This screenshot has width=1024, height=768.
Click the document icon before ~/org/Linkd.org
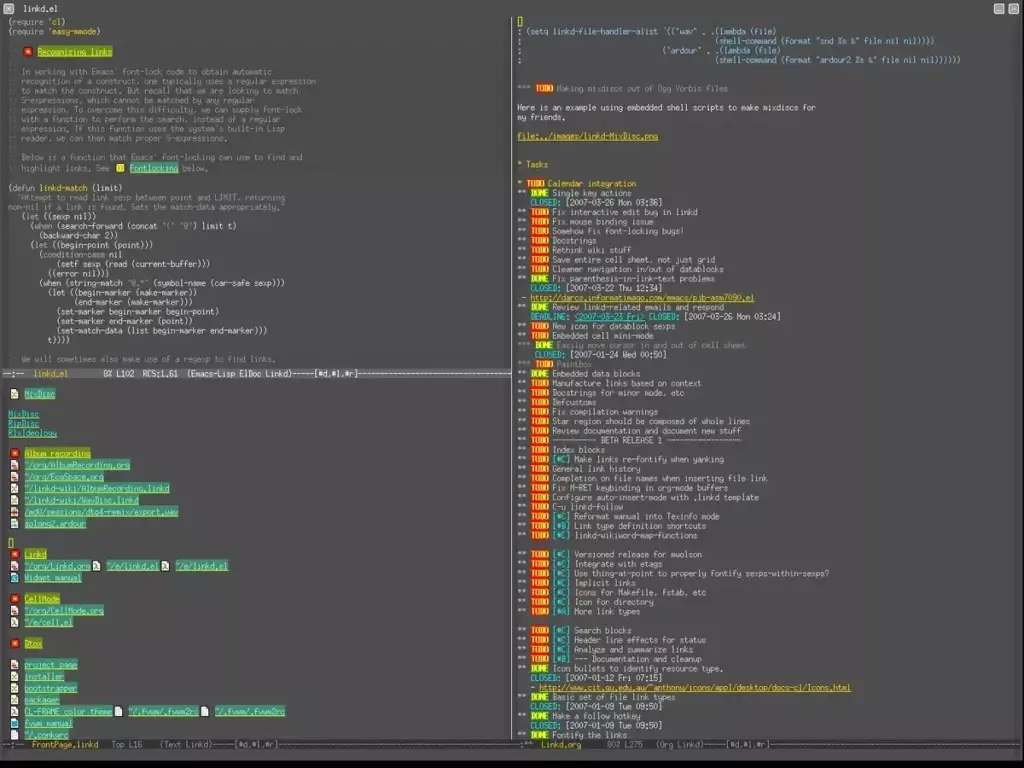[15, 566]
